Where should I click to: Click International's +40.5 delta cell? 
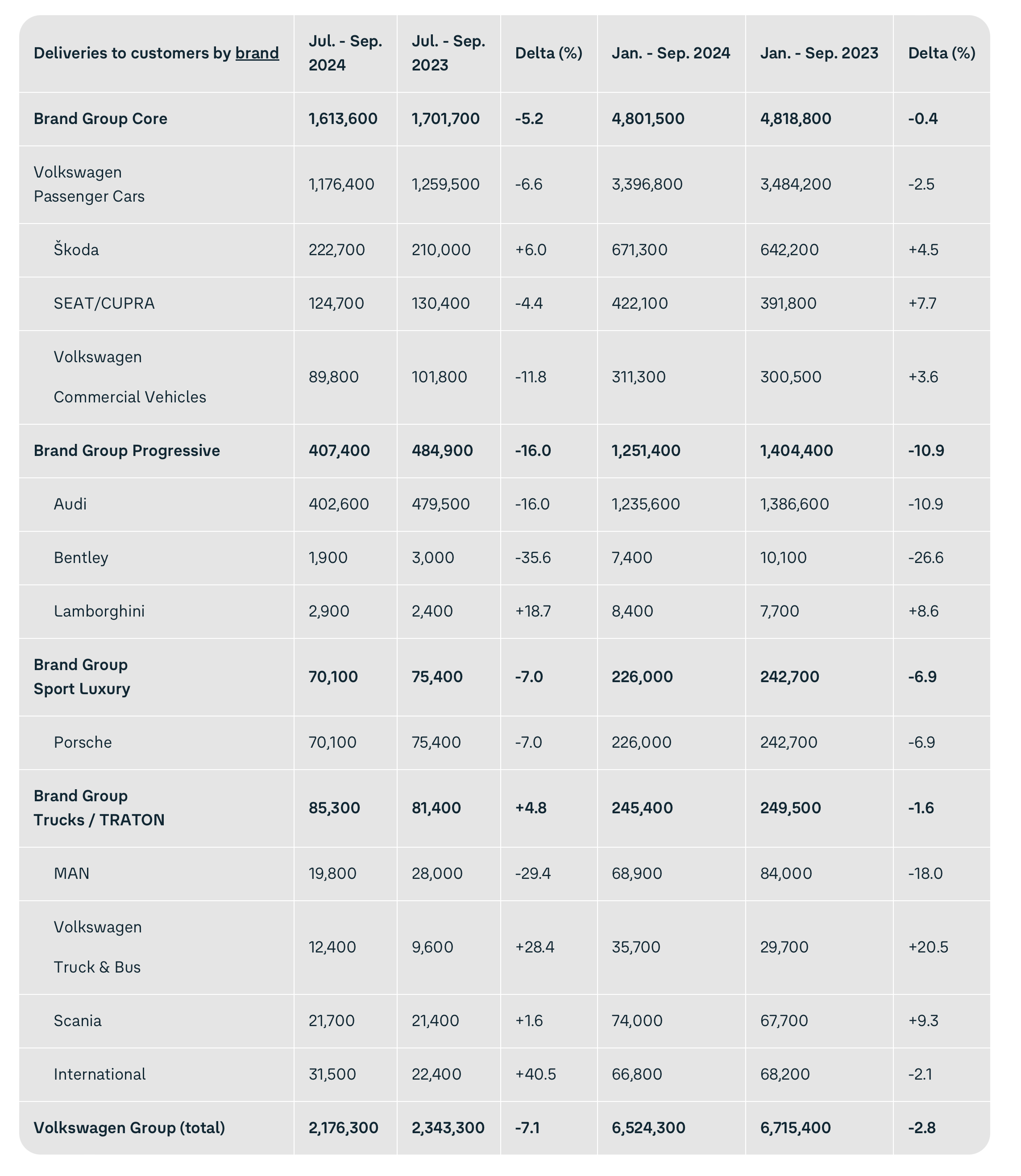[x=535, y=1074]
